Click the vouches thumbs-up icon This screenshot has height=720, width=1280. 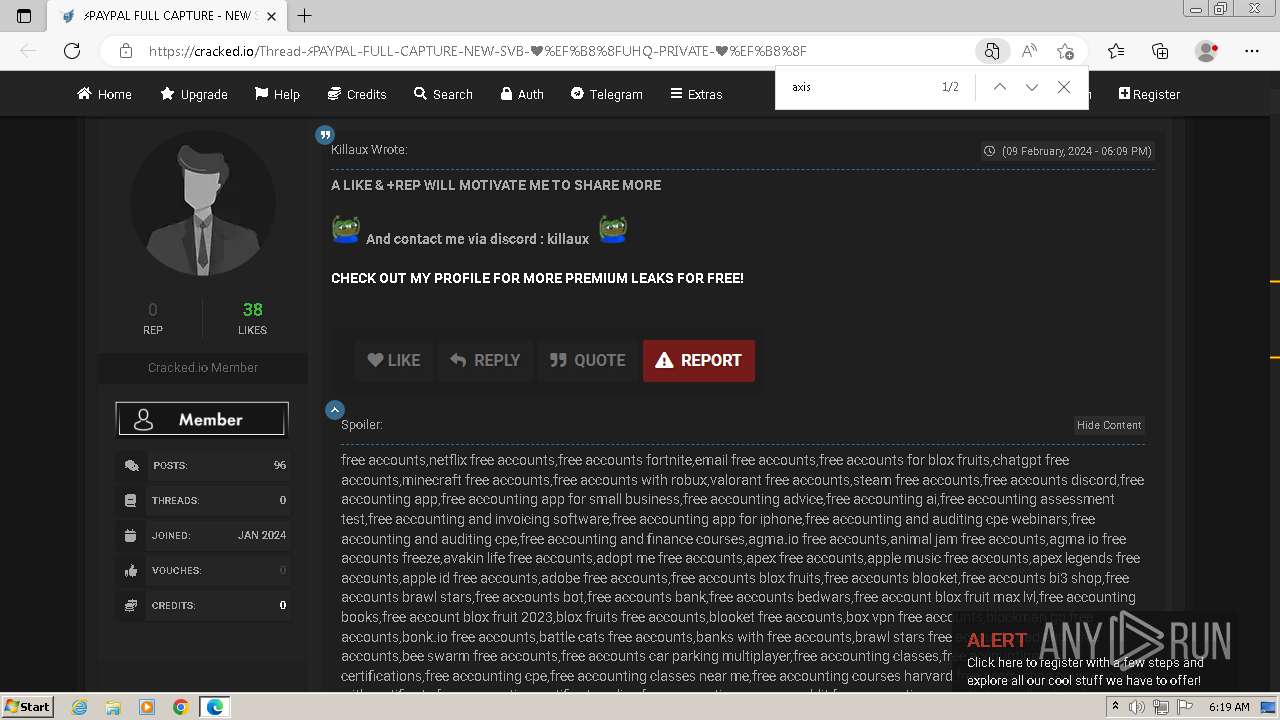(131, 571)
